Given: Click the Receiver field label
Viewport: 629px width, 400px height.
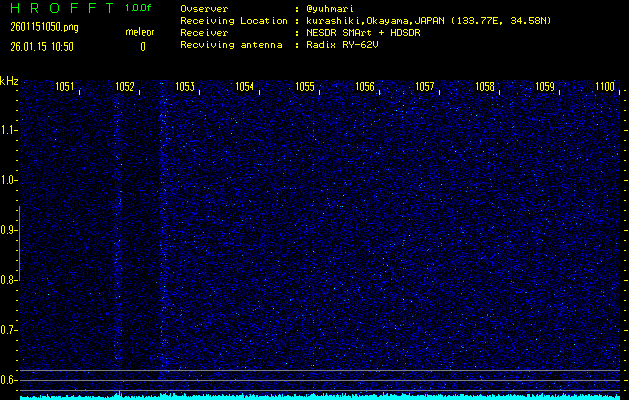Looking at the screenshot, I should click(204, 33).
